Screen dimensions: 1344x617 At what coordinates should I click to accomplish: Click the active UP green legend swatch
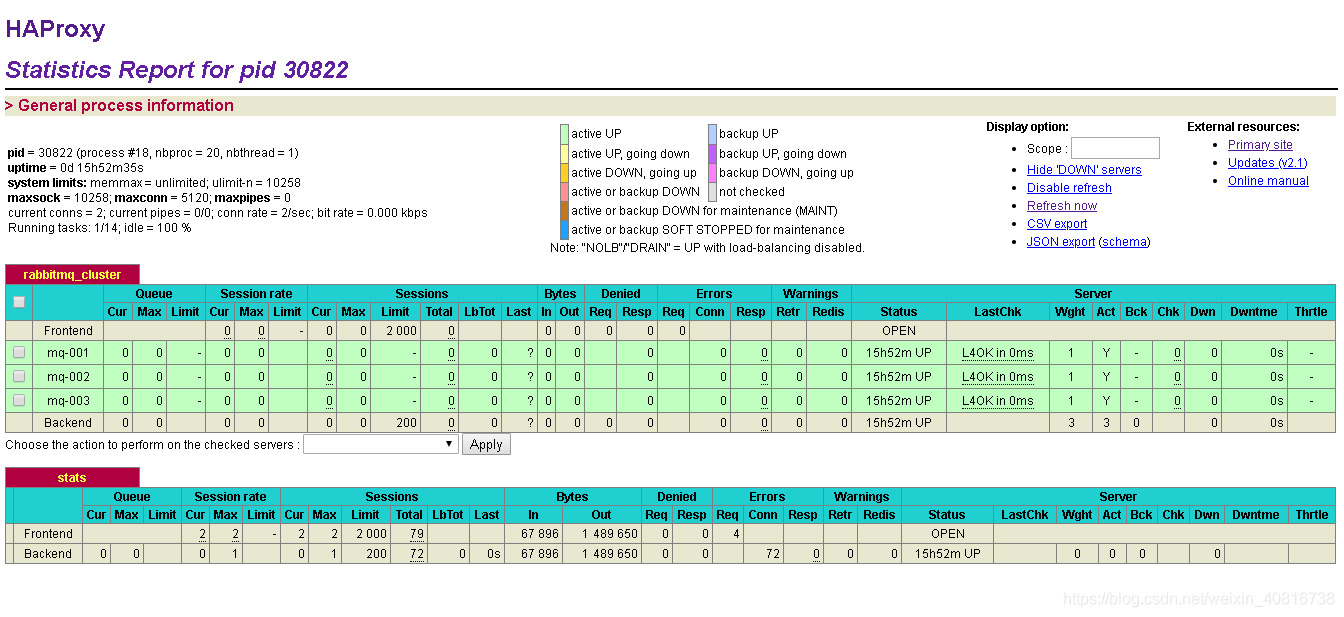point(564,134)
